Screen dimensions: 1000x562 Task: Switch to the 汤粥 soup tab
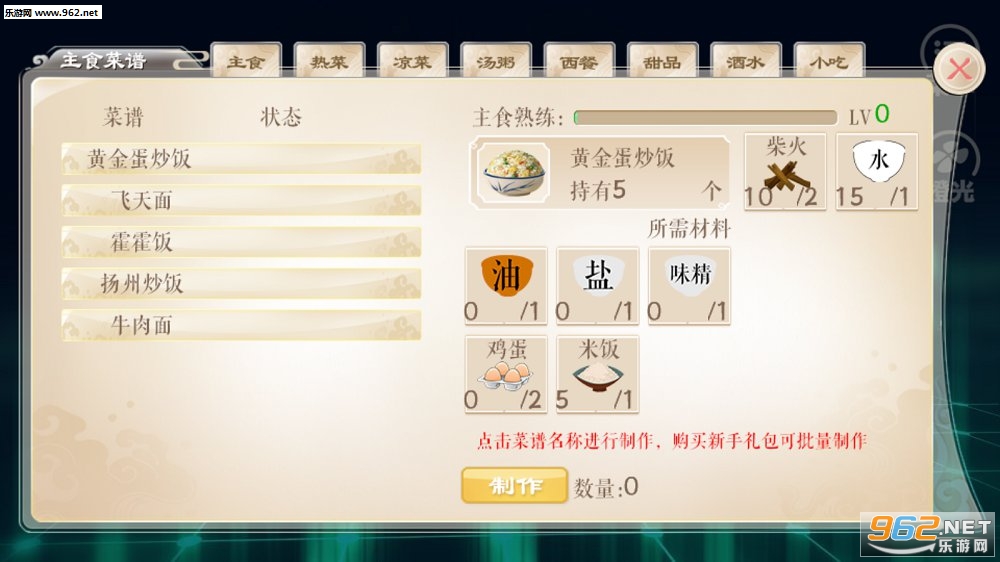(x=496, y=61)
